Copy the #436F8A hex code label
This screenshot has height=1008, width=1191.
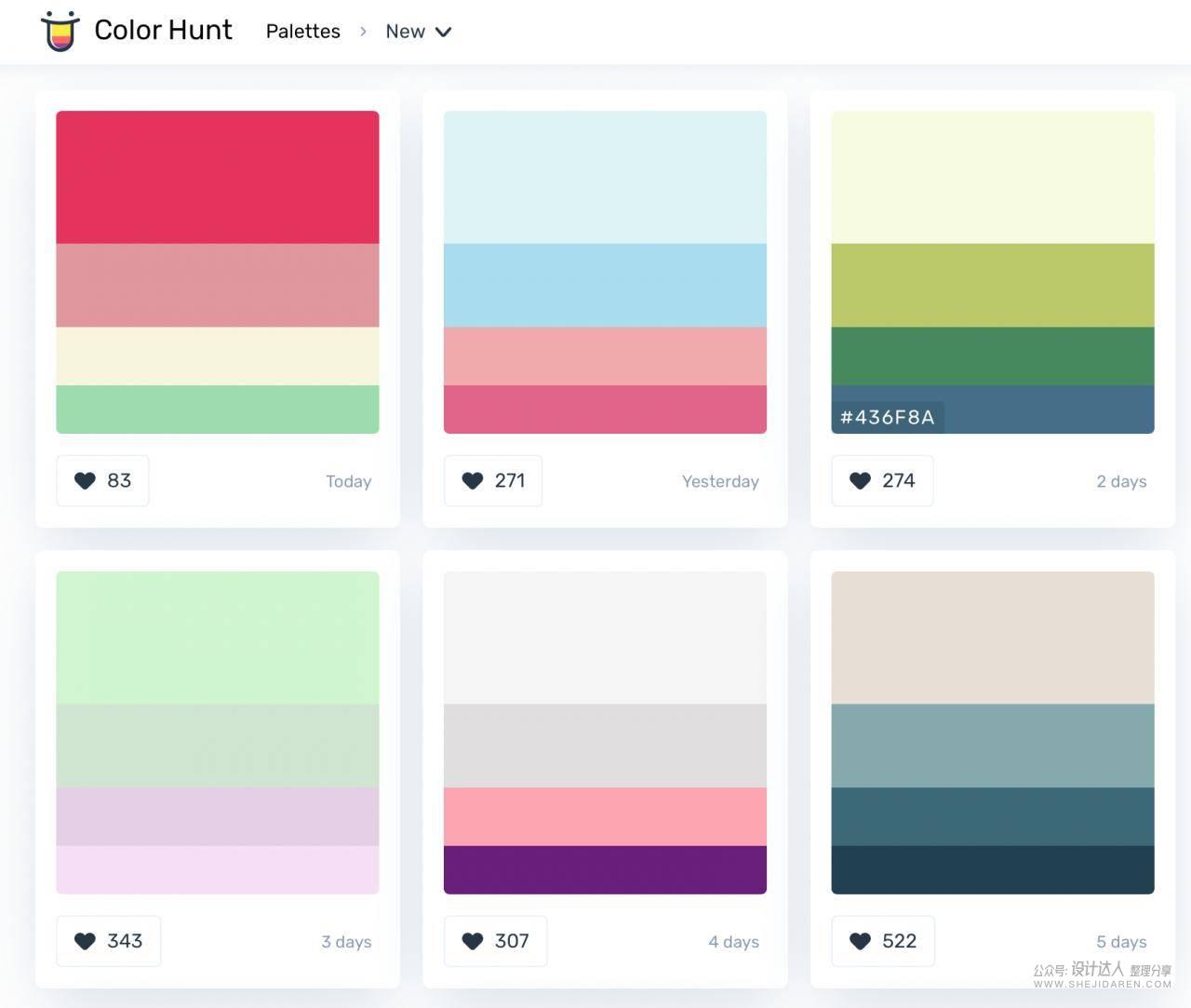888,417
